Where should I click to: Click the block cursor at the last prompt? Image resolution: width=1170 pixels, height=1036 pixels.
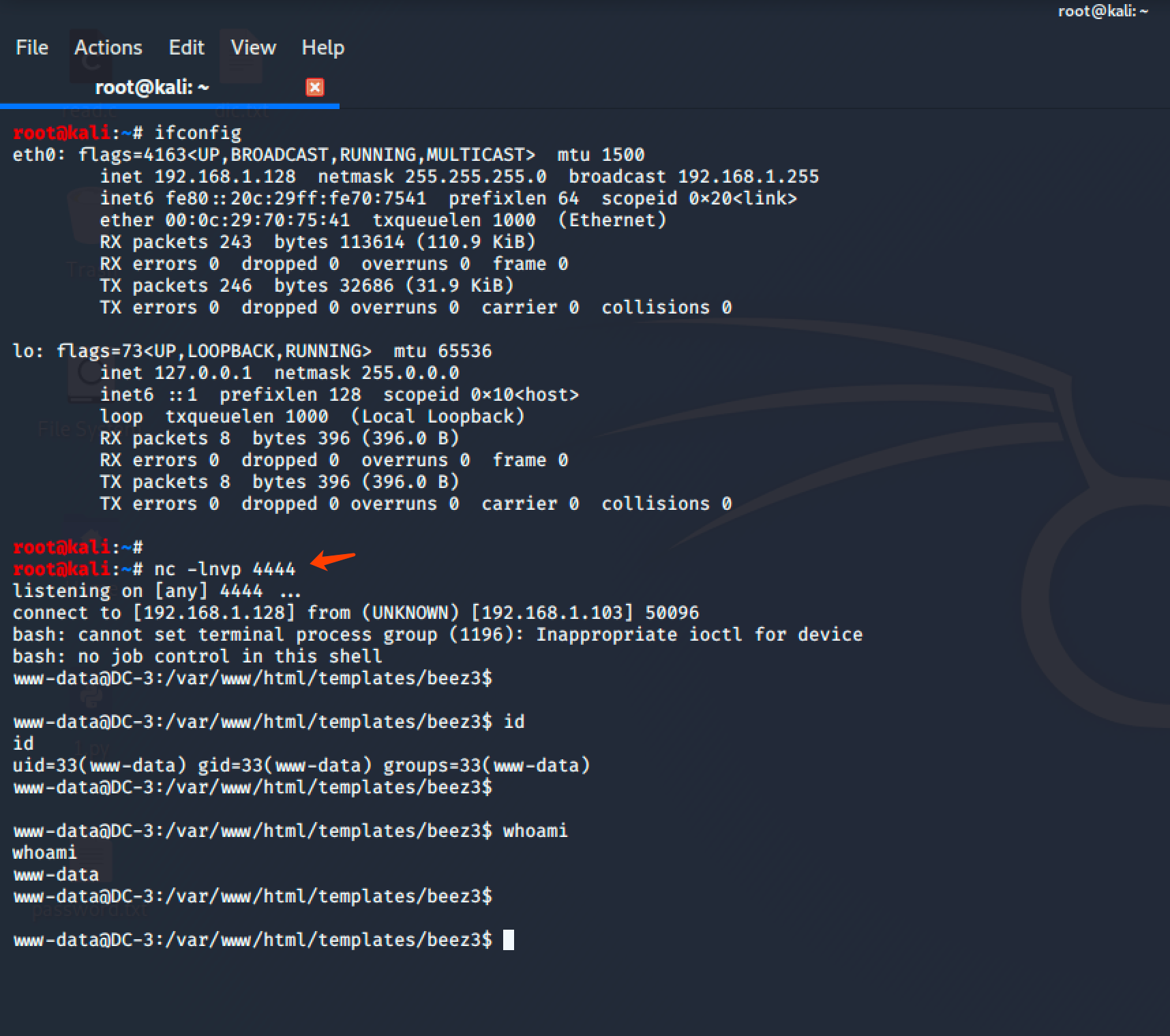tap(508, 940)
